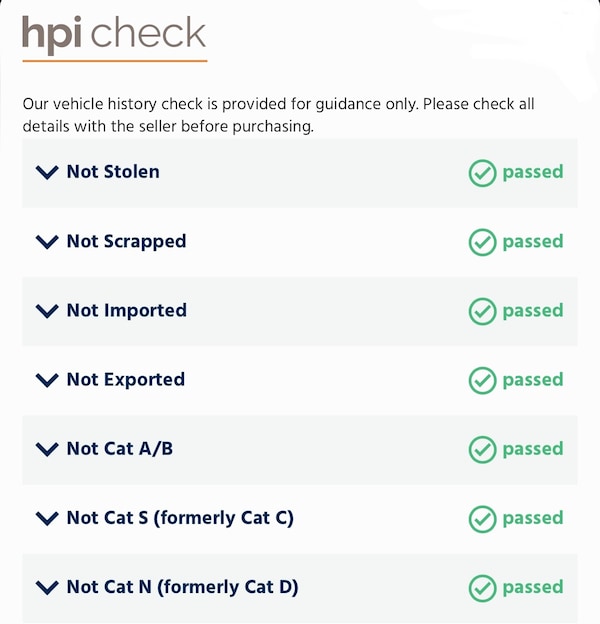Expand the Not Imported chevron
The height and width of the screenshot is (624, 600).
pyautogui.click(x=47, y=311)
